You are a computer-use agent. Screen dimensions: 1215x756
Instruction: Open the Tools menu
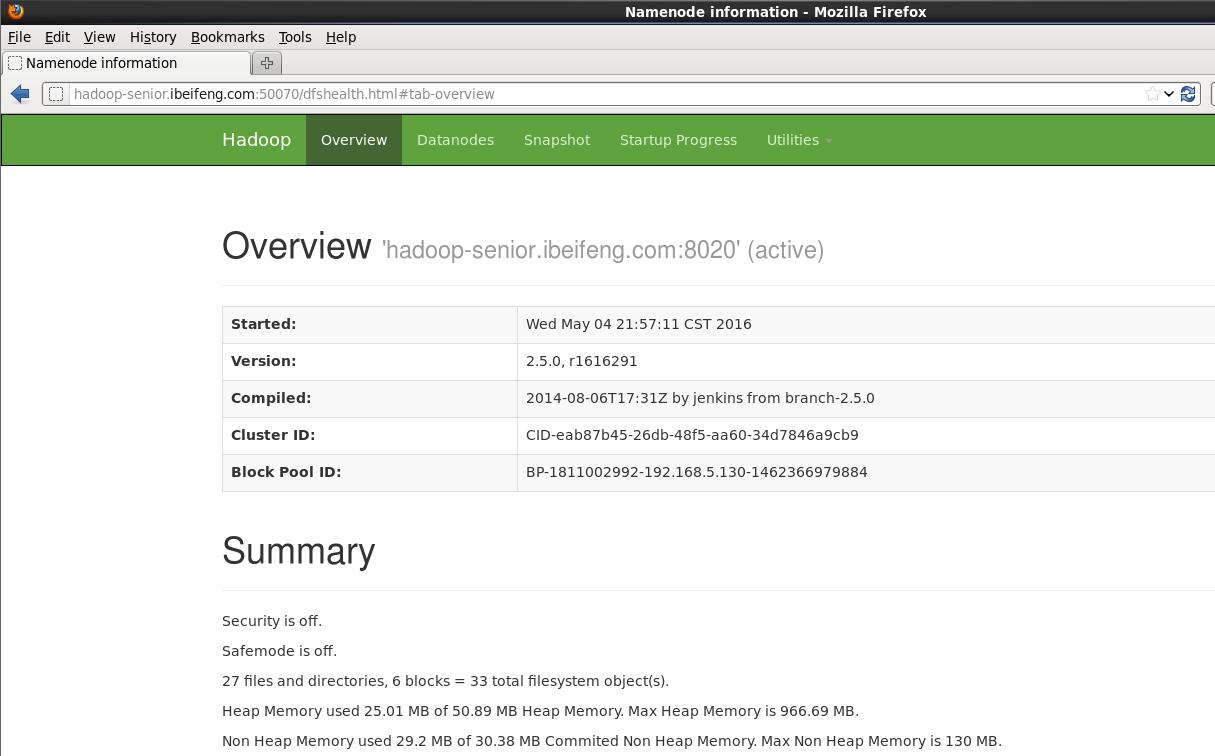coord(295,37)
